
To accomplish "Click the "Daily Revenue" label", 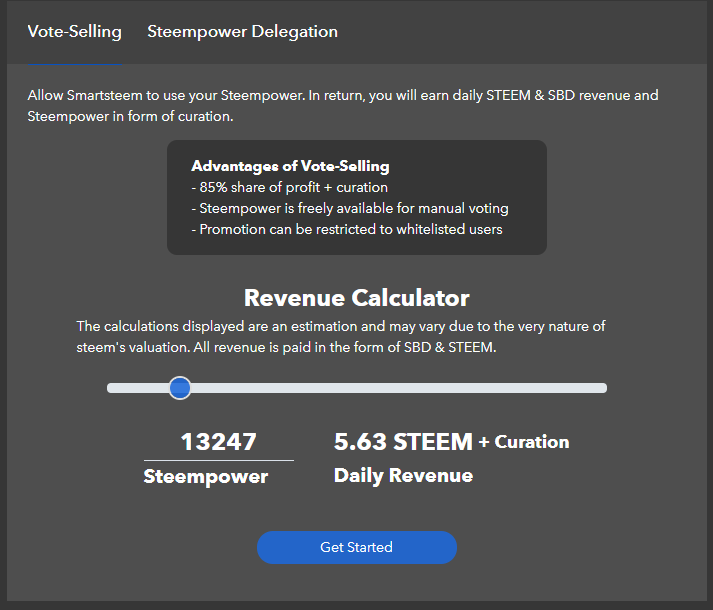I will click(403, 476).
